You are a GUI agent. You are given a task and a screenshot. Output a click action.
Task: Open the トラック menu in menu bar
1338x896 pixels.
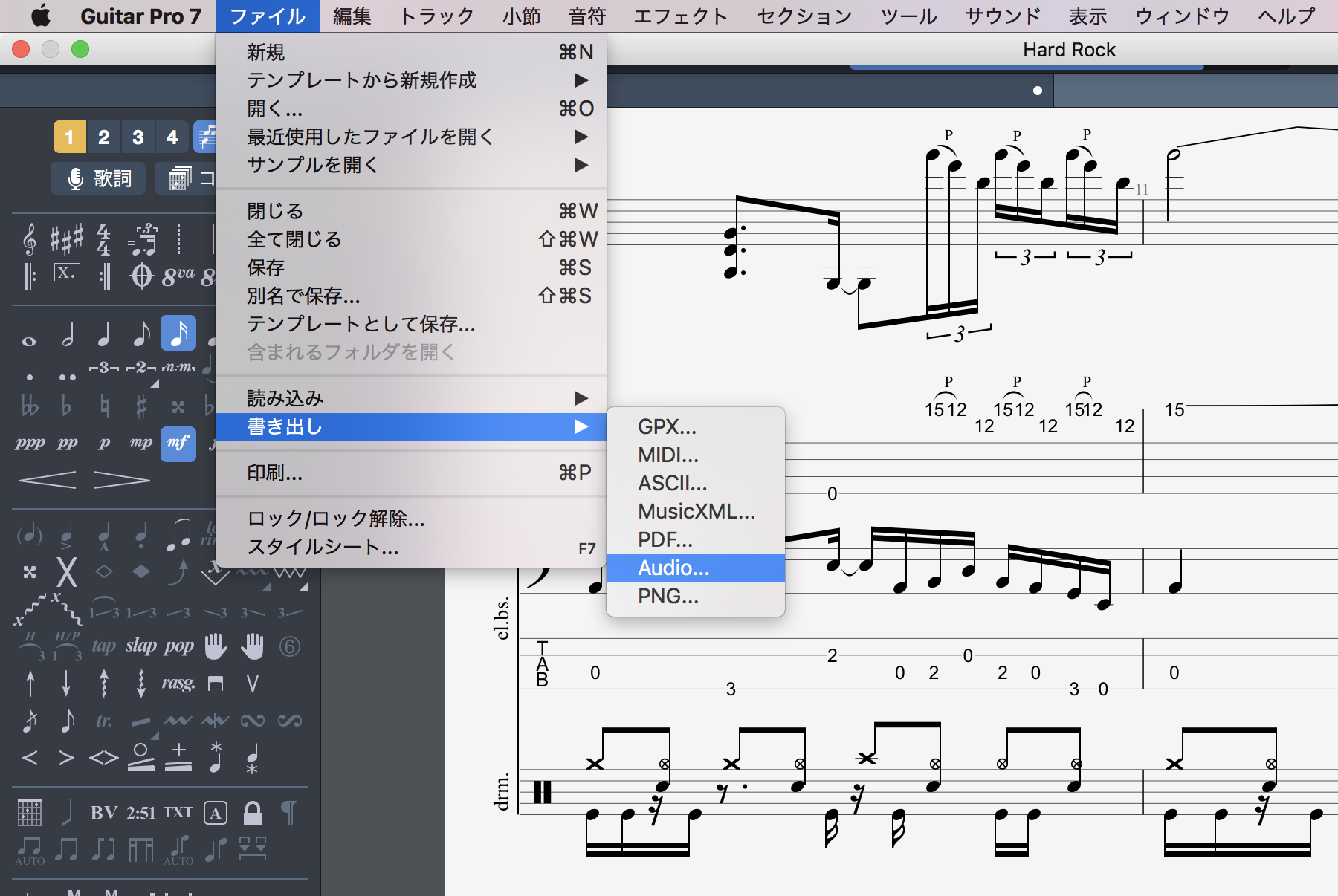(436, 16)
